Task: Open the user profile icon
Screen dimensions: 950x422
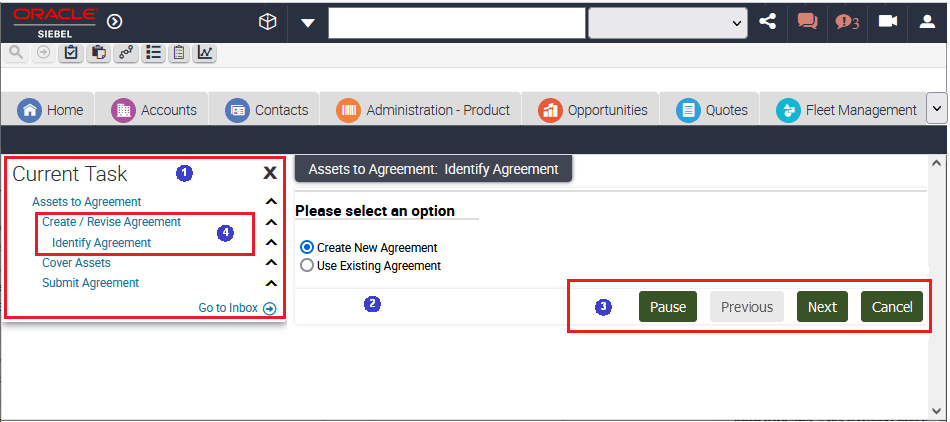Action: (x=927, y=22)
